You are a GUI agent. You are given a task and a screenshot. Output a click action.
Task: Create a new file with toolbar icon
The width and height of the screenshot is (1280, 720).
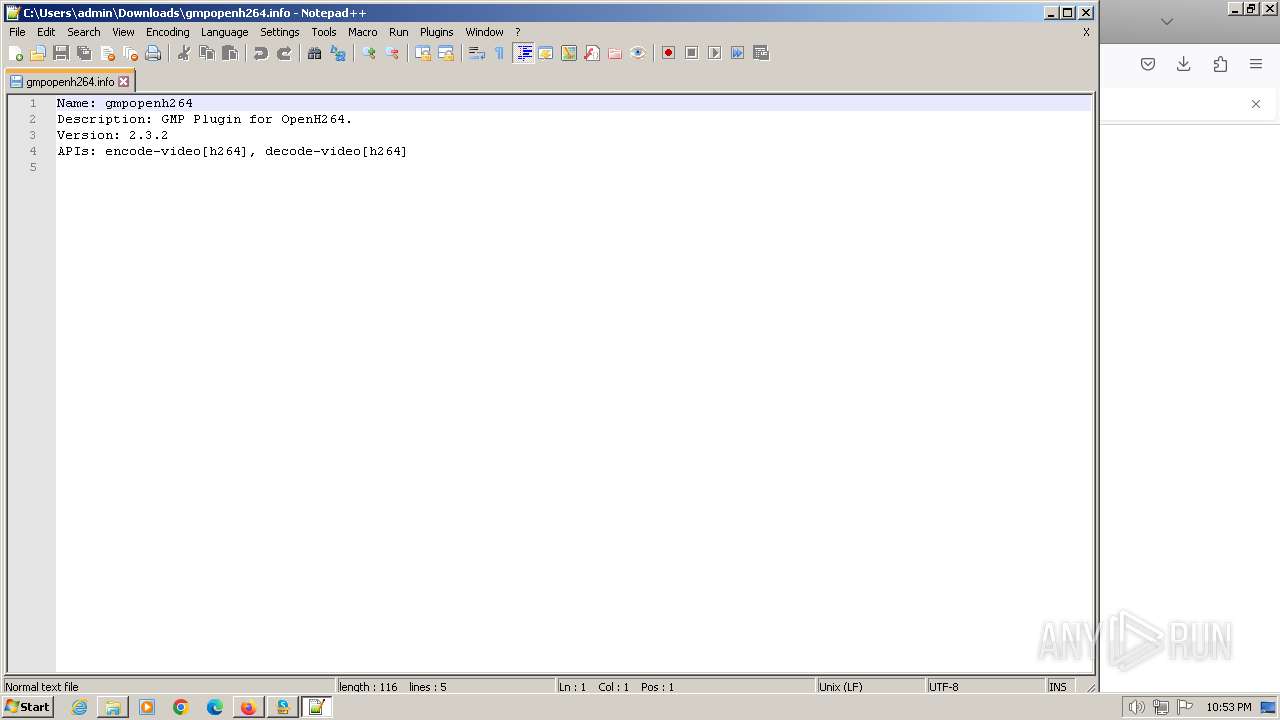tap(16, 53)
